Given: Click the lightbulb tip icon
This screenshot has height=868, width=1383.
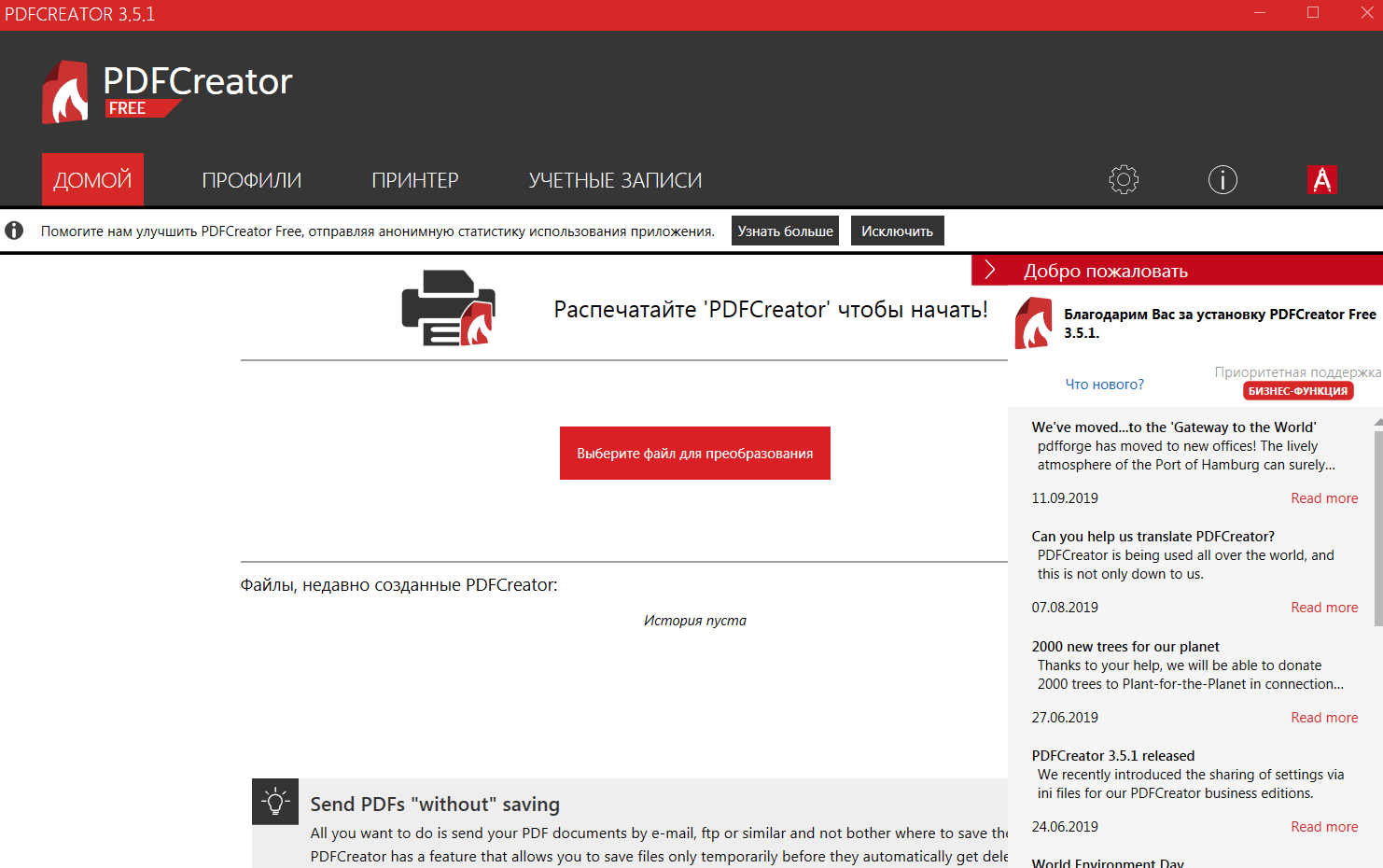Looking at the screenshot, I should [275, 802].
